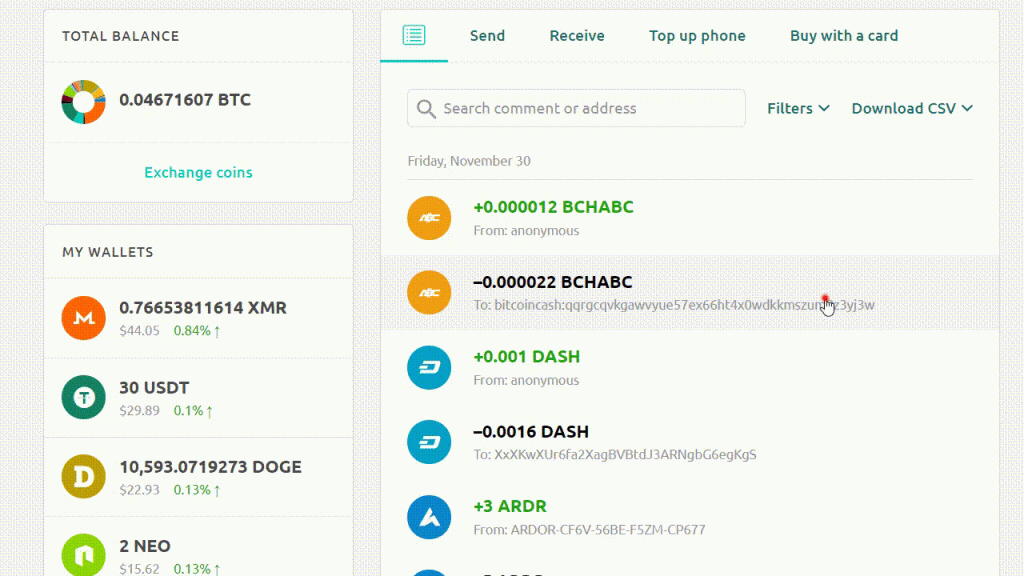Open the 0.76653811614 XMR wallet
This screenshot has width=1024, height=576.
tap(199, 318)
